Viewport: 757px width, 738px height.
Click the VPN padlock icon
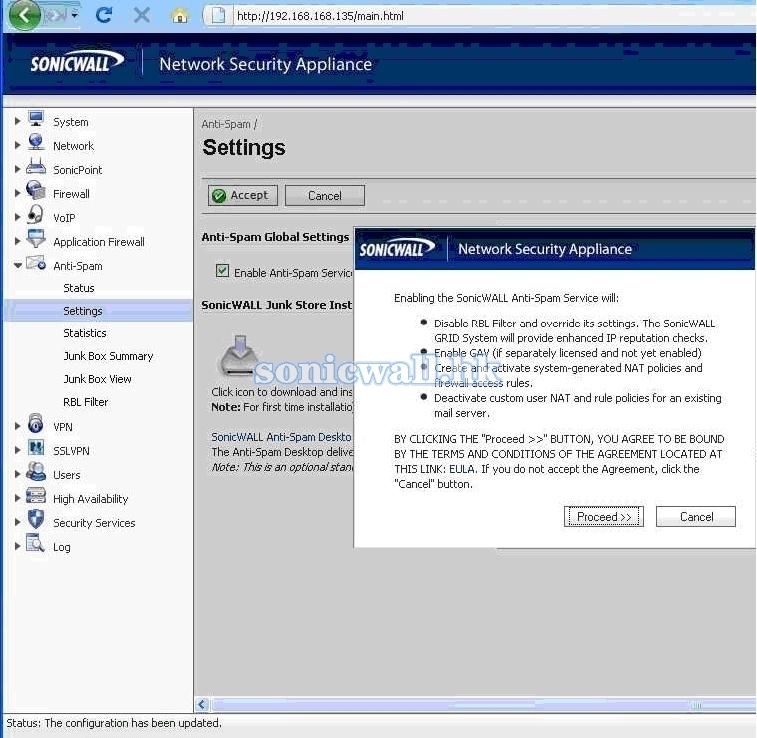point(36,423)
